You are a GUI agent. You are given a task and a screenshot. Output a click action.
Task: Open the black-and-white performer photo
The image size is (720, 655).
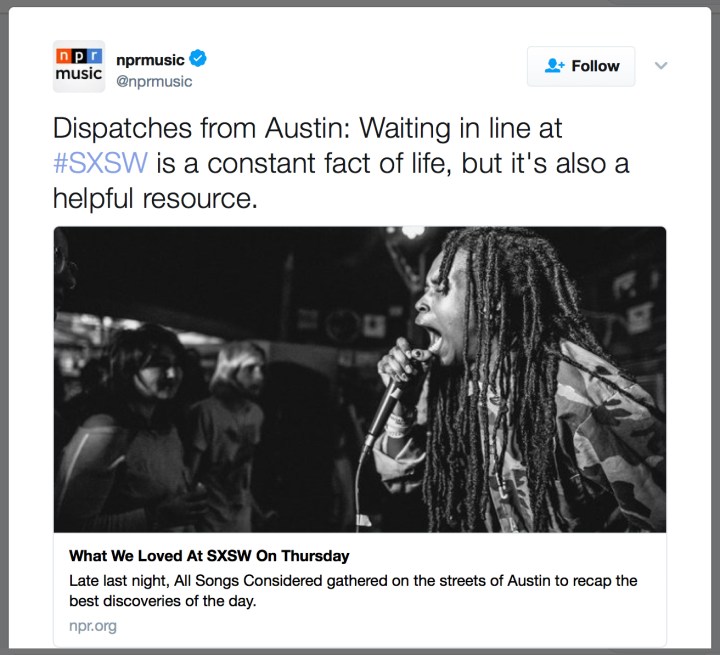pos(360,379)
